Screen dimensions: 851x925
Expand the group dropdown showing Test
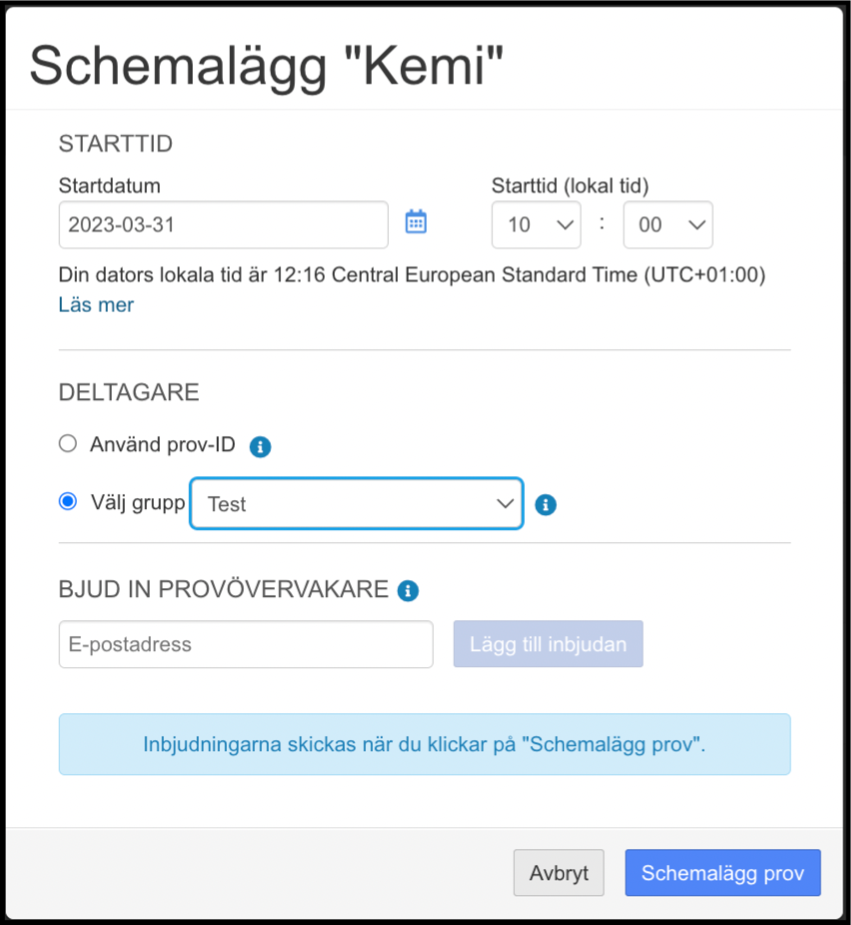click(356, 503)
